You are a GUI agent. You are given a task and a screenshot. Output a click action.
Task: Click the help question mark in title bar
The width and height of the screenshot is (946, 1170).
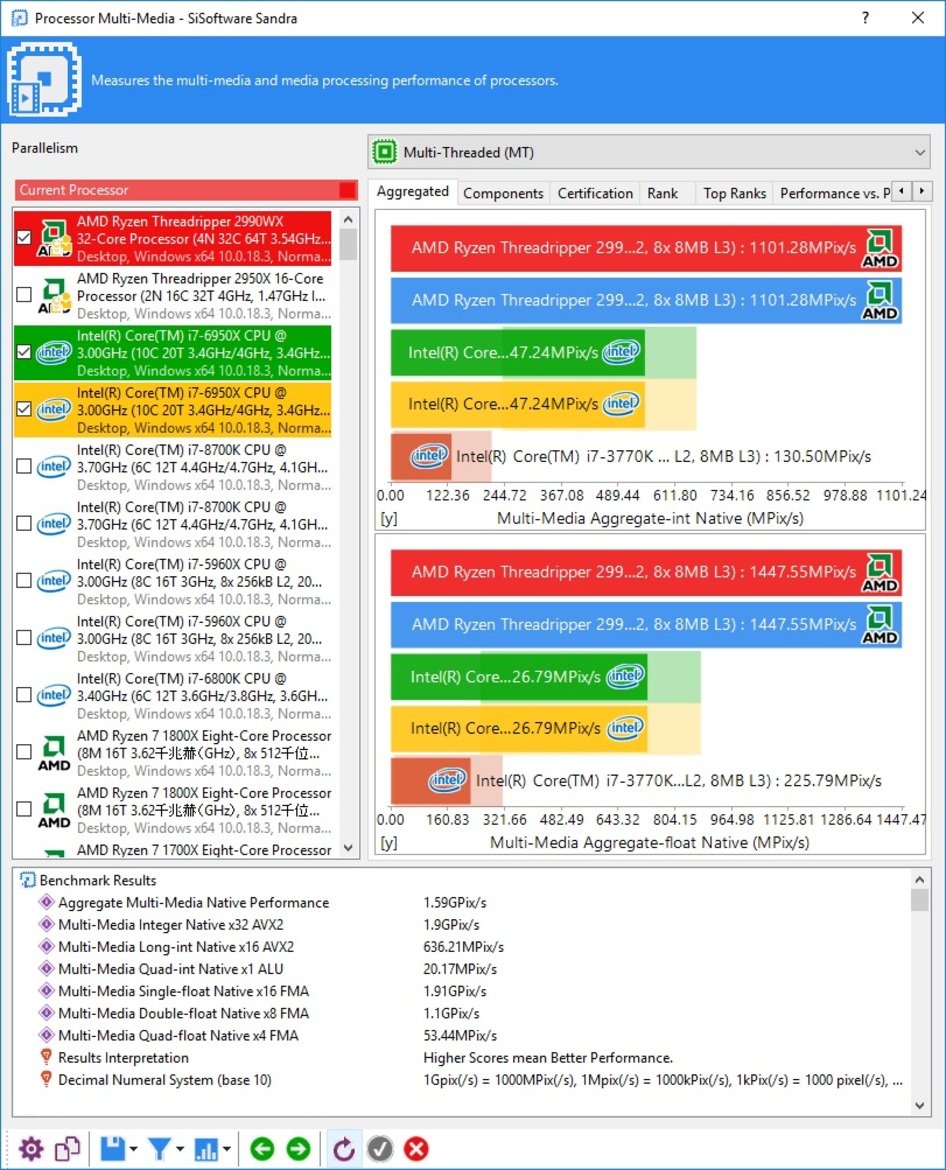(x=865, y=17)
